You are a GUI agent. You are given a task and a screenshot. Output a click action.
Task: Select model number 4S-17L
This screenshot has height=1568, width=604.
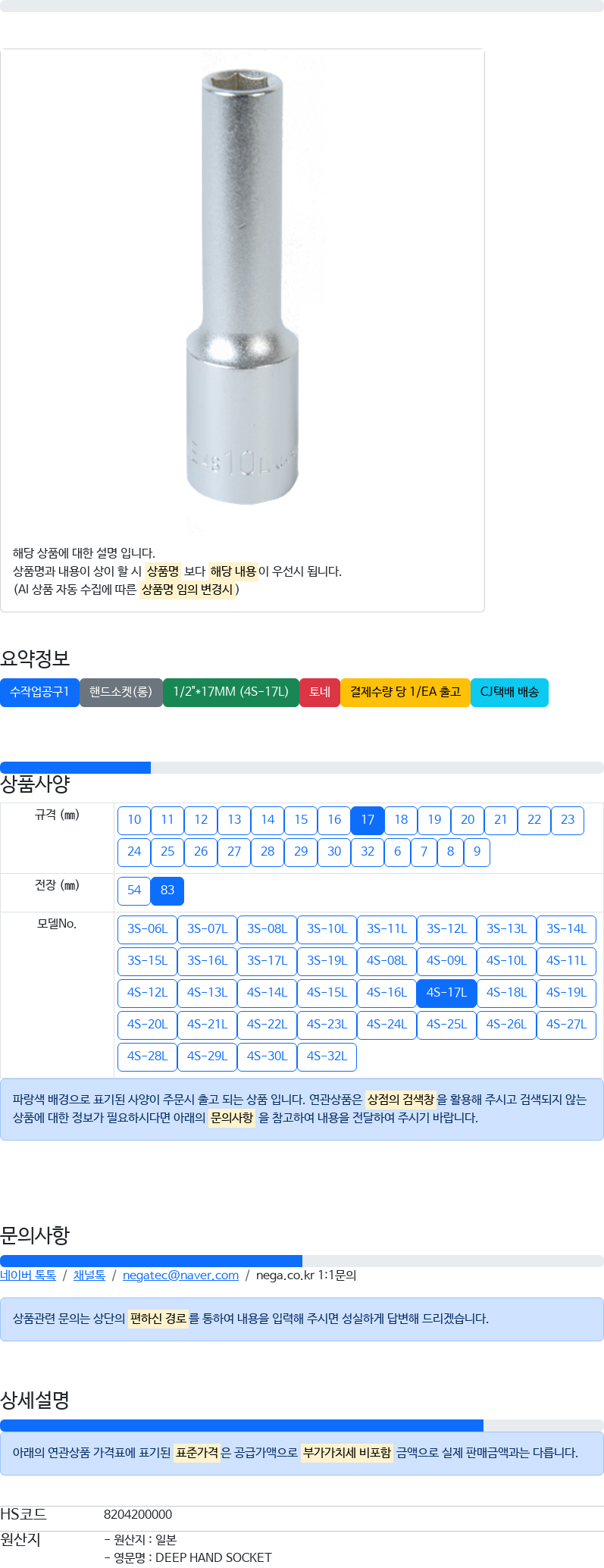click(x=446, y=993)
